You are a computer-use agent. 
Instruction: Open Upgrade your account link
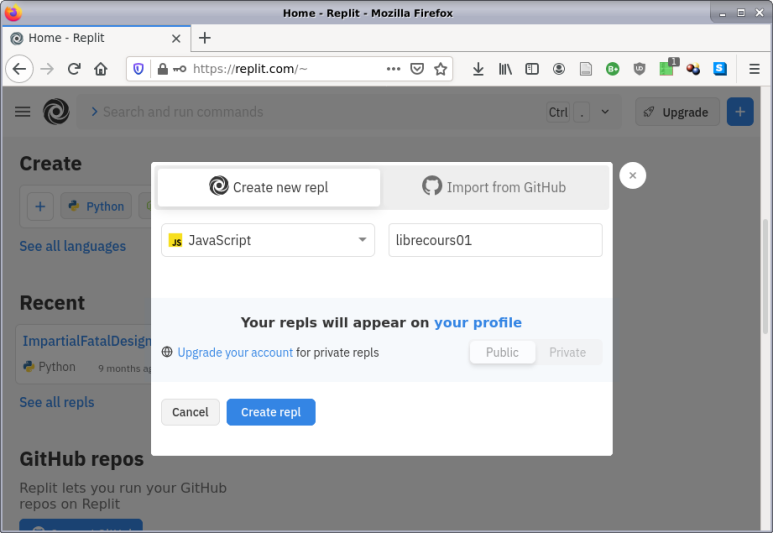[235, 353]
